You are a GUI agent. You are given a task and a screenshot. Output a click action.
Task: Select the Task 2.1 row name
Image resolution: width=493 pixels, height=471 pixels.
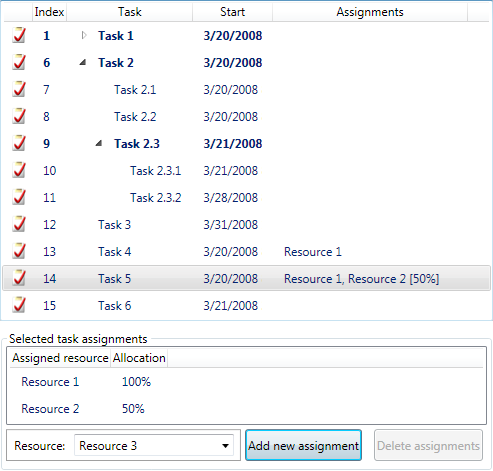[135, 90]
